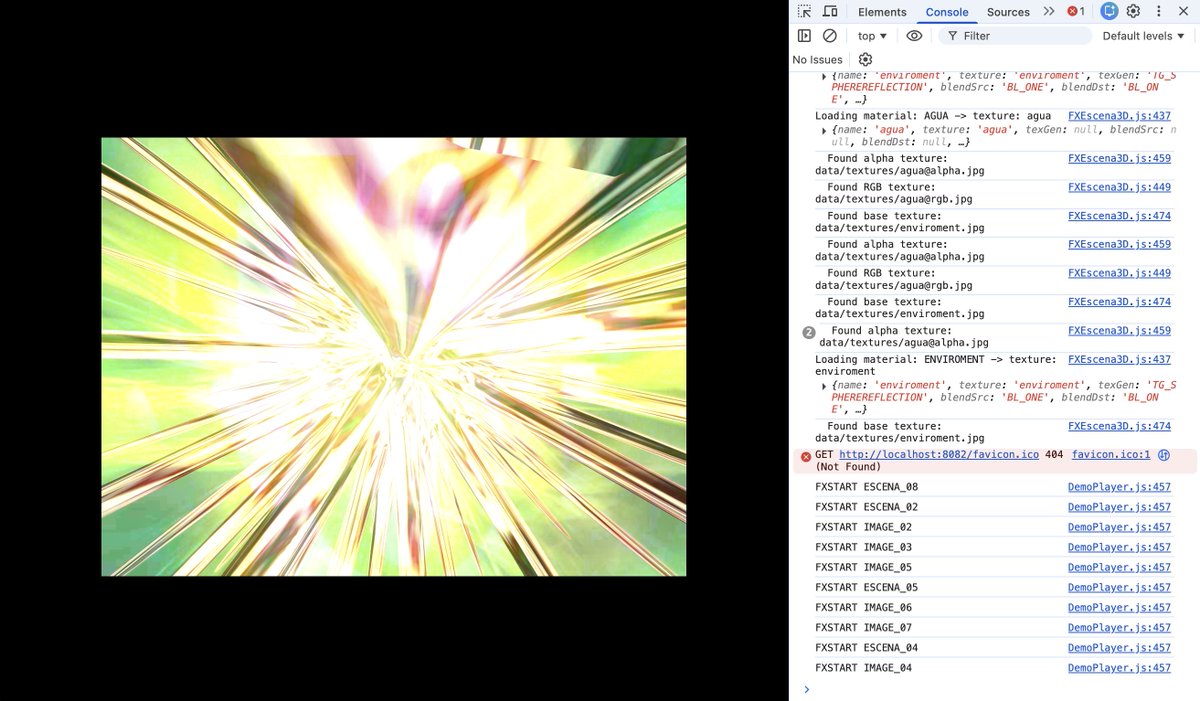The height and width of the screenshot is (701, 1200).
Task: Activate the inspect element picker icon
Action: [804, 11]
